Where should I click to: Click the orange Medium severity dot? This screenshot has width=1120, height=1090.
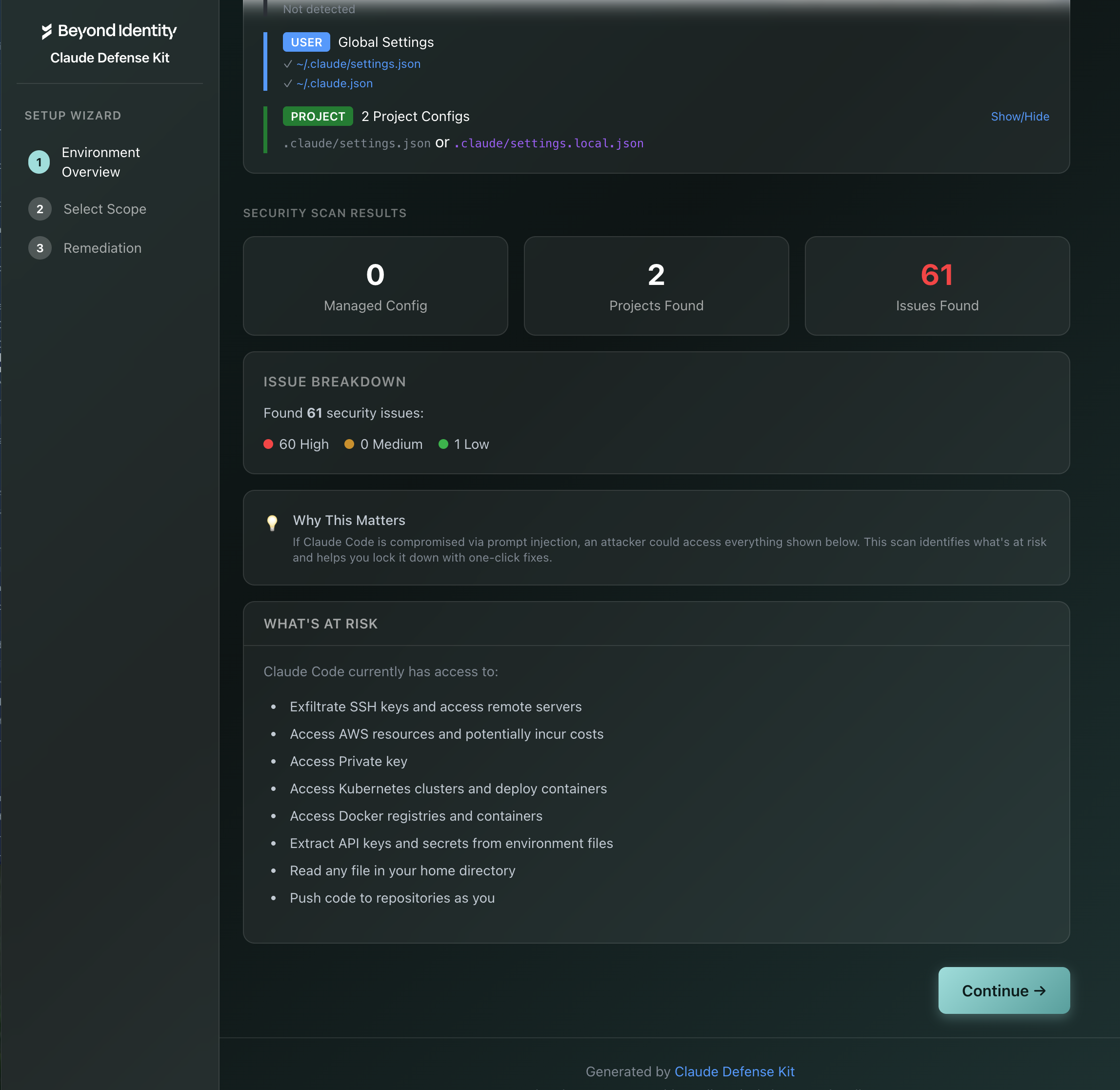[x=349, y=444]
